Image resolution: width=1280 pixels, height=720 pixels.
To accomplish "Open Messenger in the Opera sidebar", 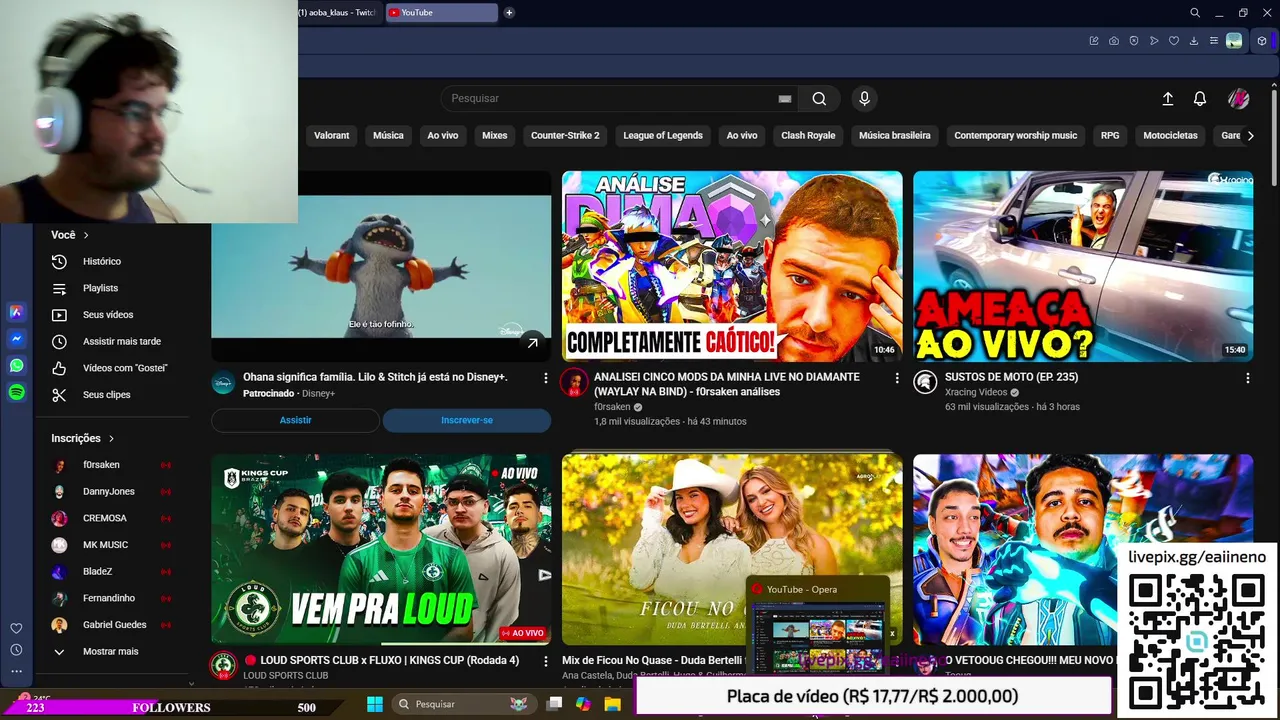I will click(x=16, y=339).
